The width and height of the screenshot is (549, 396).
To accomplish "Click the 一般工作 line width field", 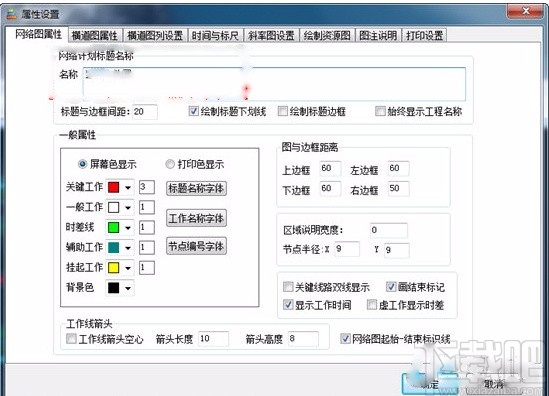I will [147, 207].
